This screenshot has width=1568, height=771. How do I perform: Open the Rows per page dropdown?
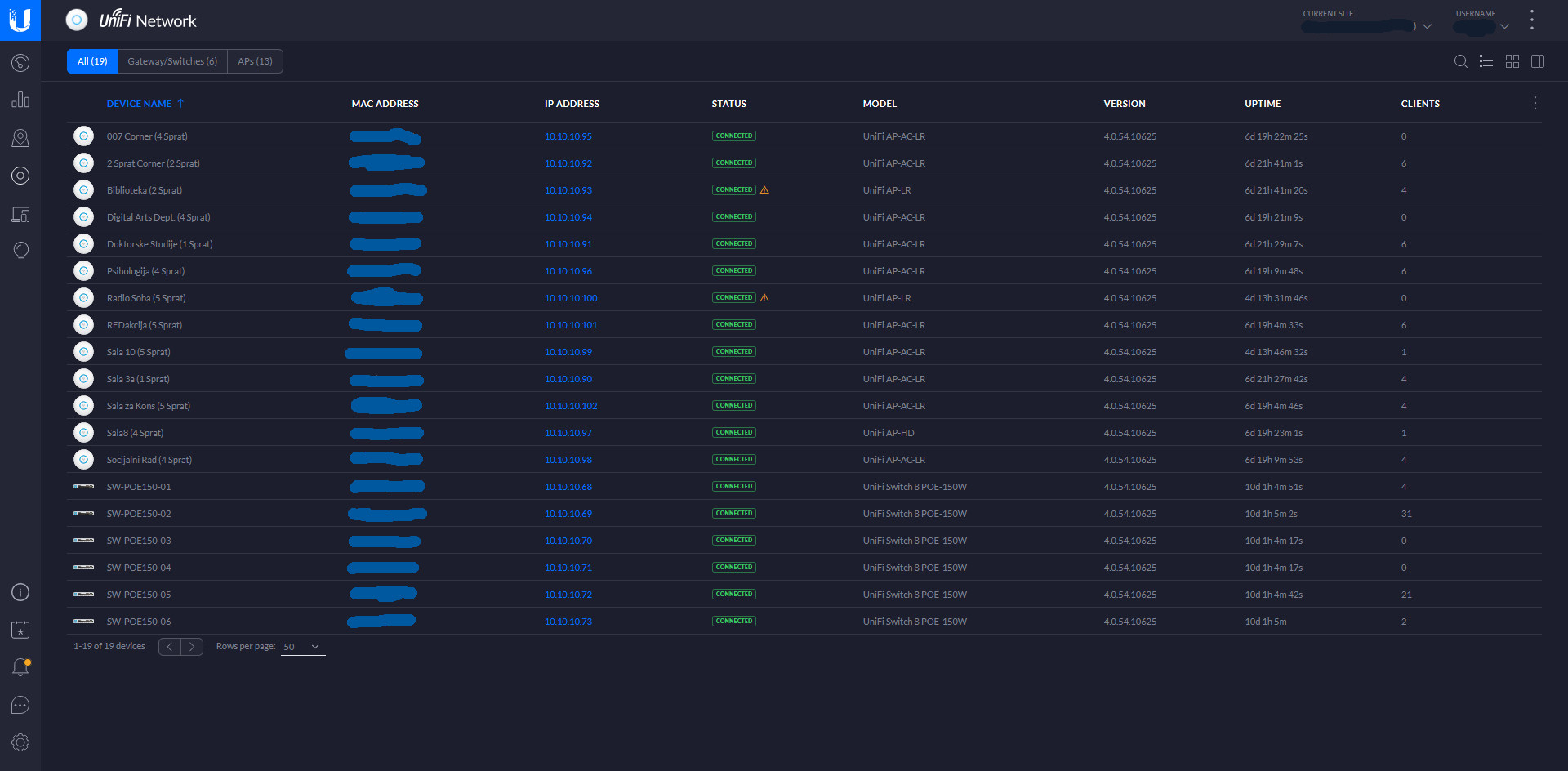(x=302, y=647)
